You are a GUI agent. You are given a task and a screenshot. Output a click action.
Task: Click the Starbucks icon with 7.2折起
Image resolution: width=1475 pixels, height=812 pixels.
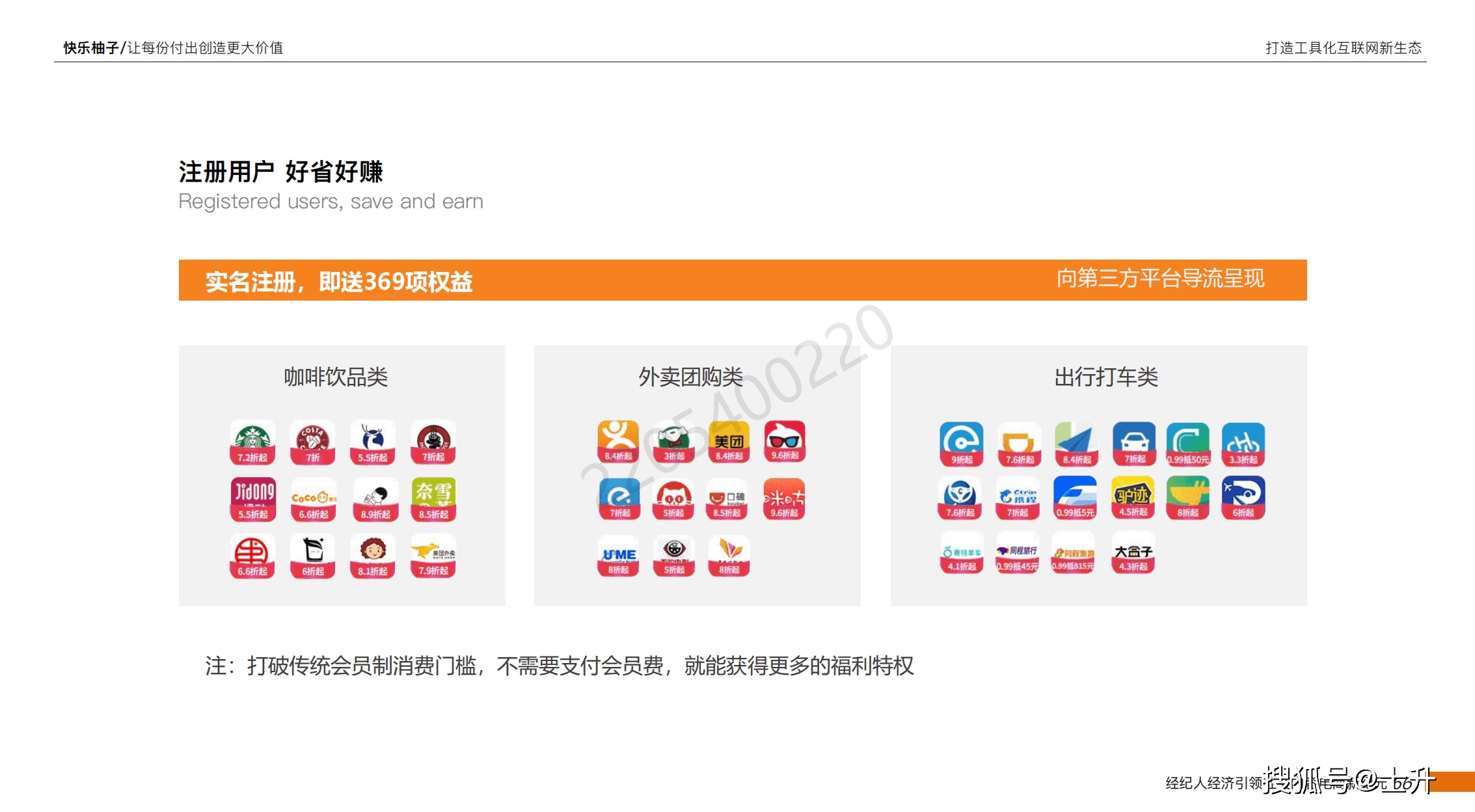(252, 442)
